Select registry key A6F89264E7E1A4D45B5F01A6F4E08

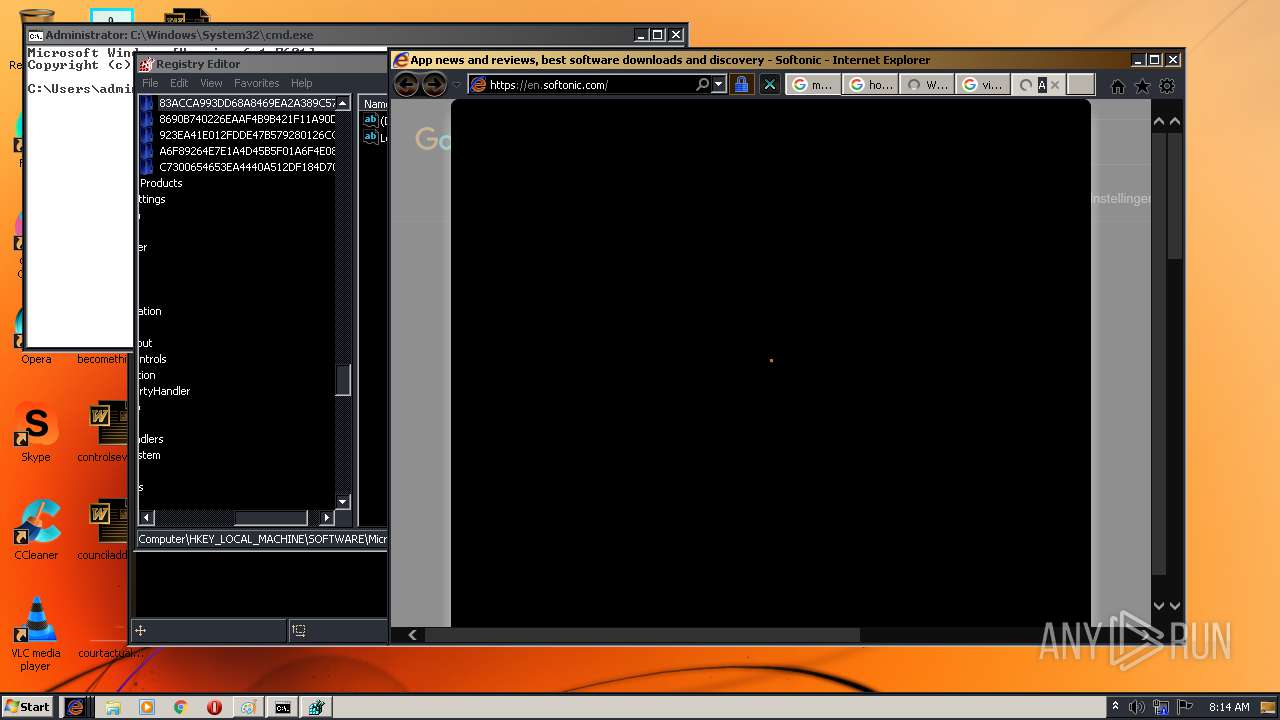click(x=247, y=151)
